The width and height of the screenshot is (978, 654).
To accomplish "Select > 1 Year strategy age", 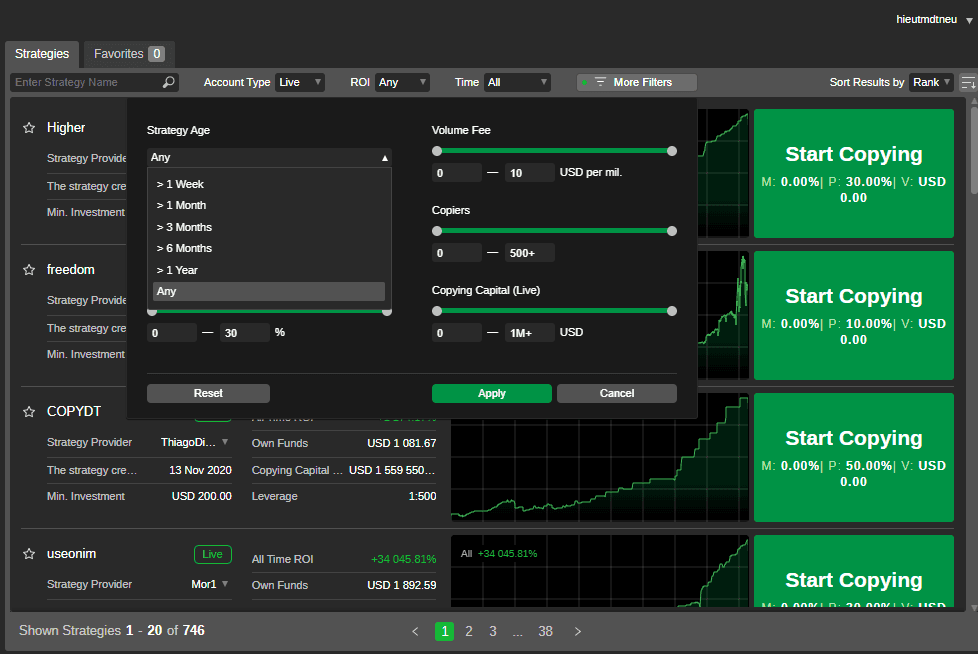I will (x=269, y=271).
